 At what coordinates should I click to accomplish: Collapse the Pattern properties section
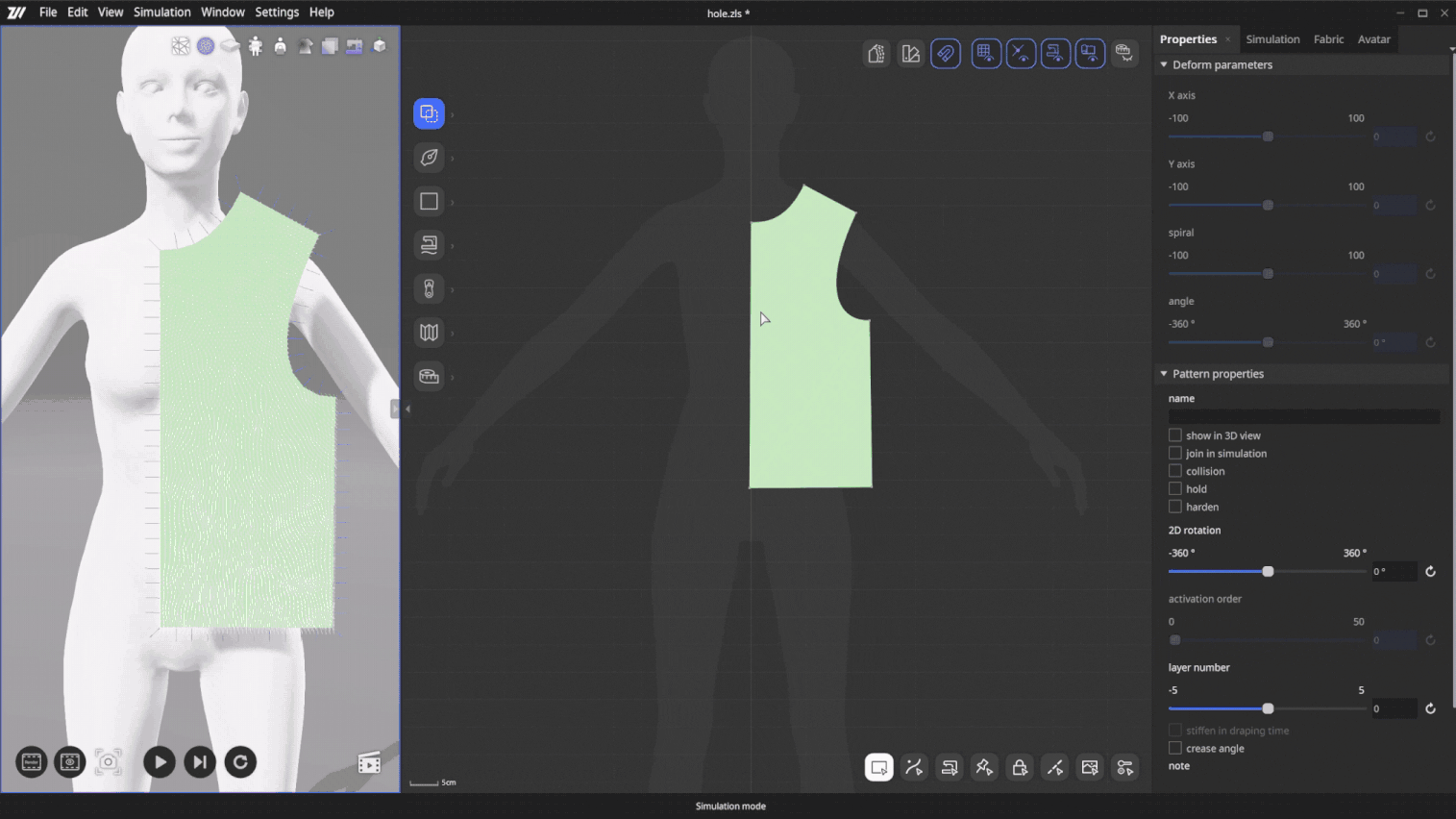pos(1164,374)
